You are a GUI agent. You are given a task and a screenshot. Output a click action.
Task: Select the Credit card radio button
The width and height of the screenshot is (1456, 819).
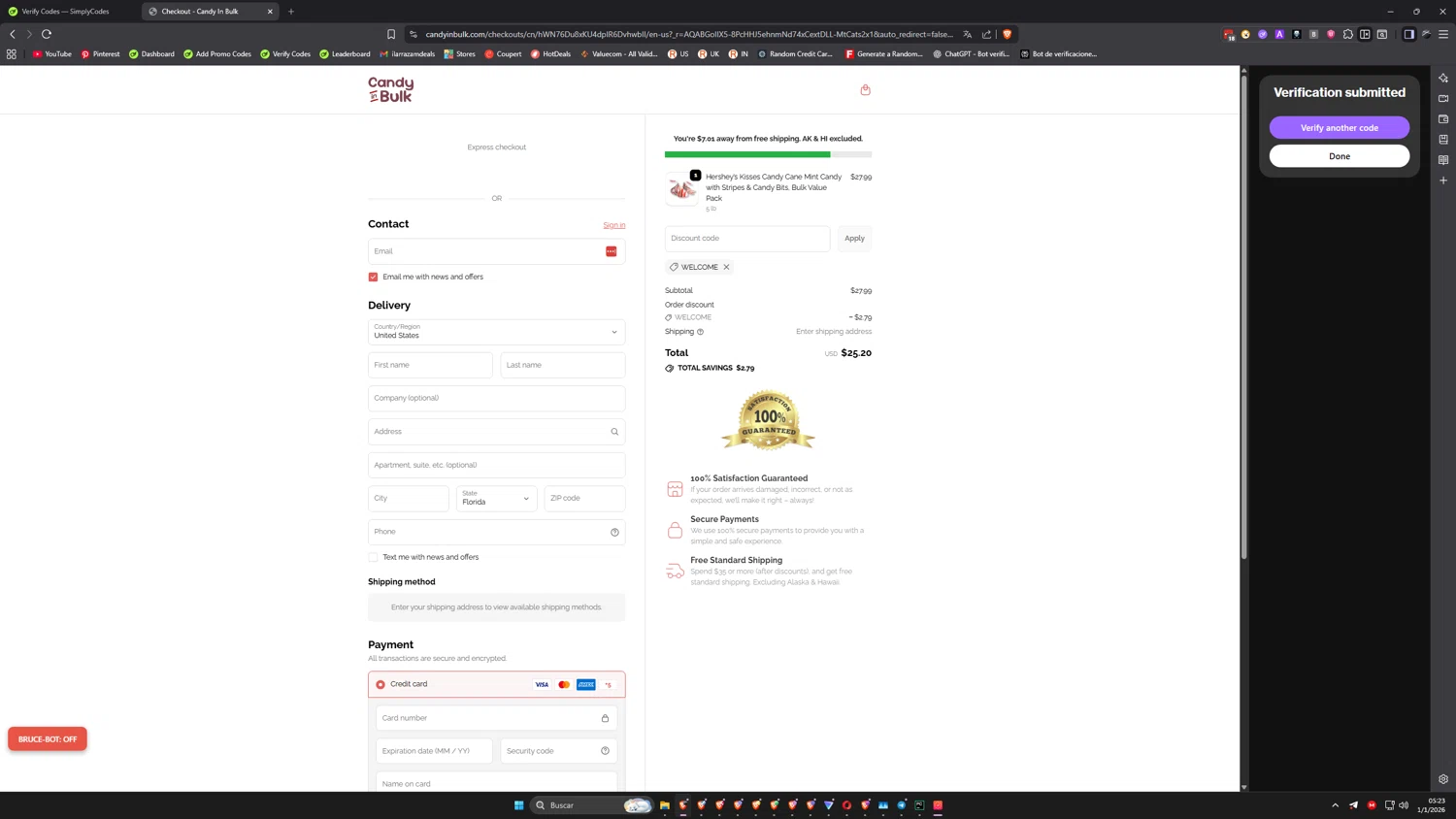coord(381,685)
